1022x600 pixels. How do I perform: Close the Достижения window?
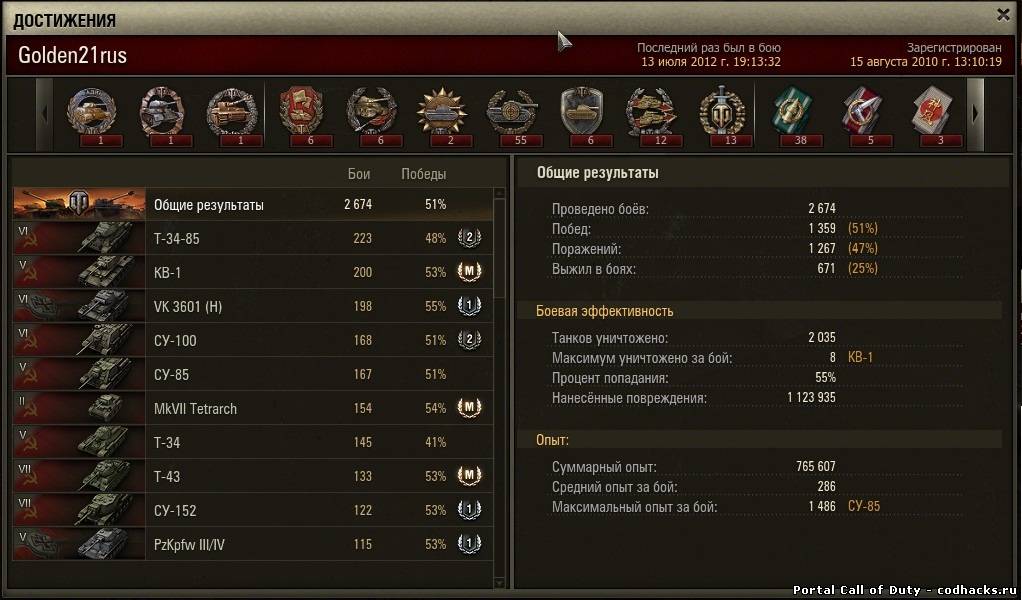(1003, 15)
